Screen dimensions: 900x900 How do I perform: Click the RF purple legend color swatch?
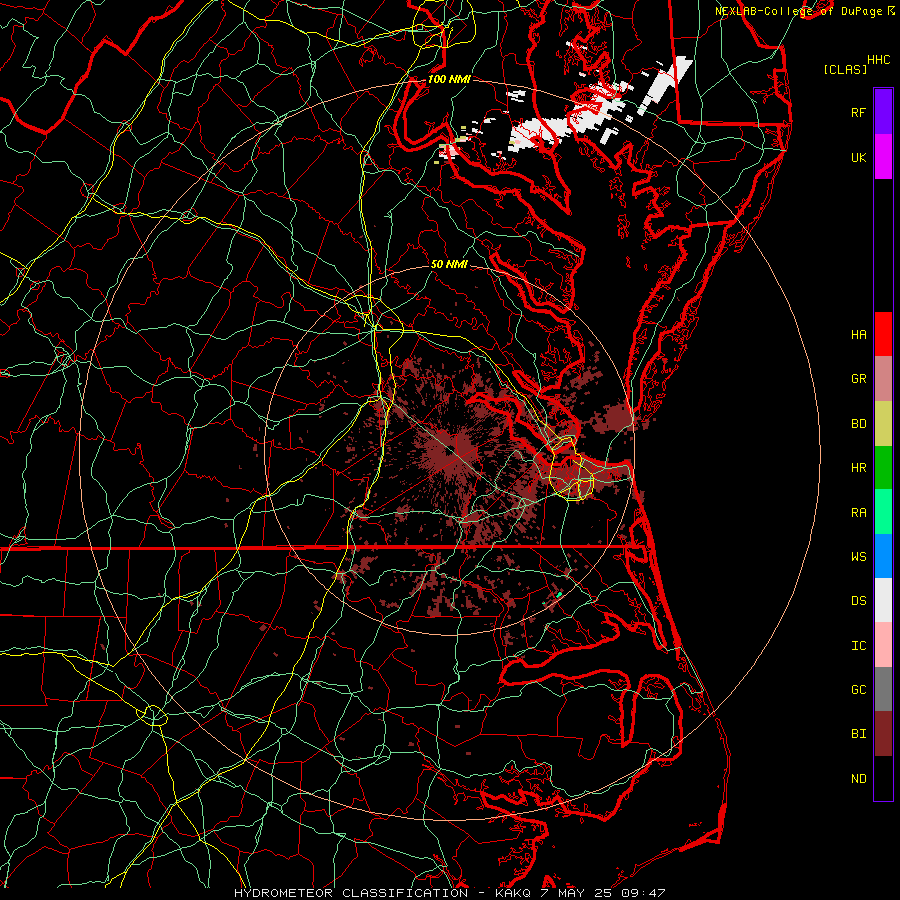click(883, 112)
